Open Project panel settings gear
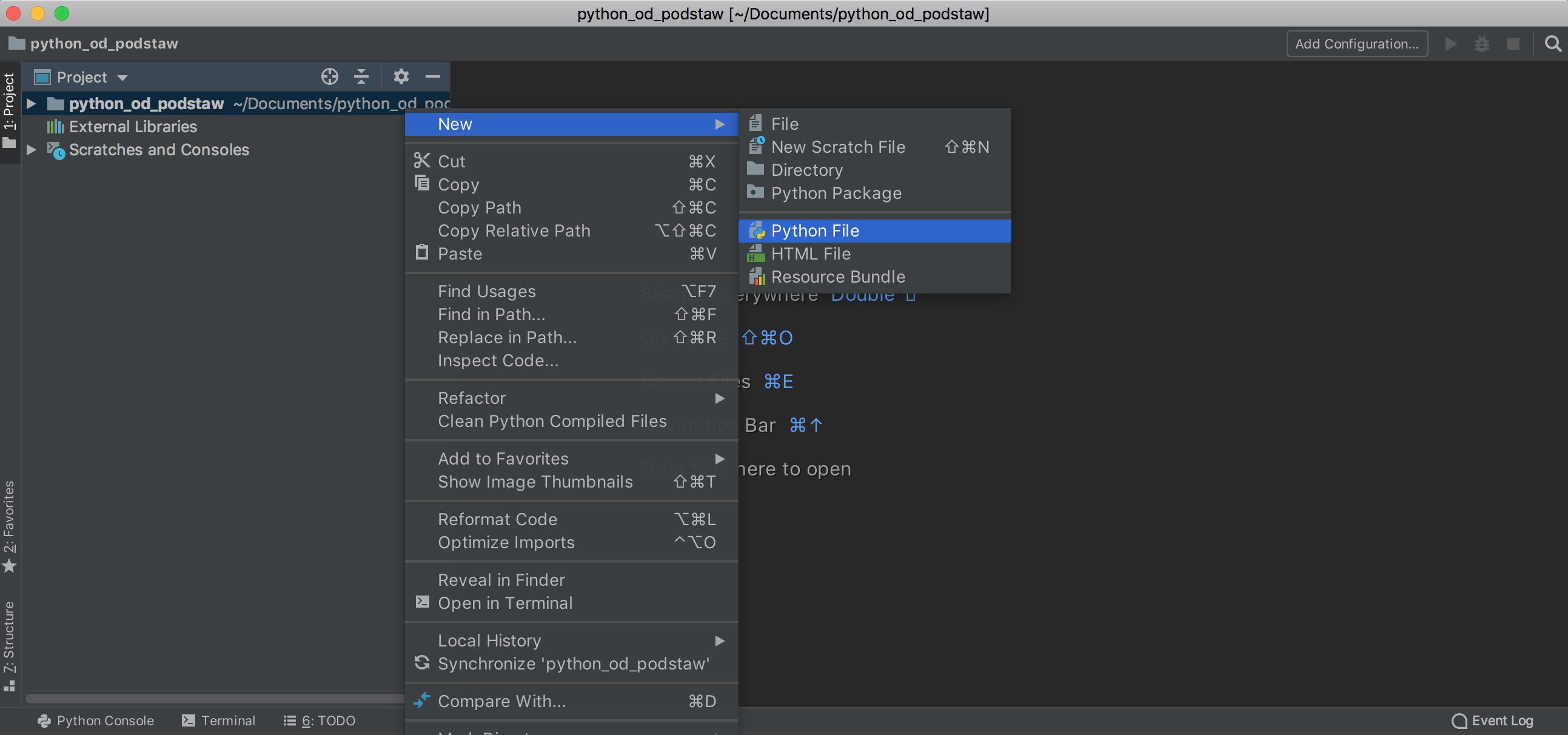This screenshot has height=735, width=1568. tap(401, 77)
